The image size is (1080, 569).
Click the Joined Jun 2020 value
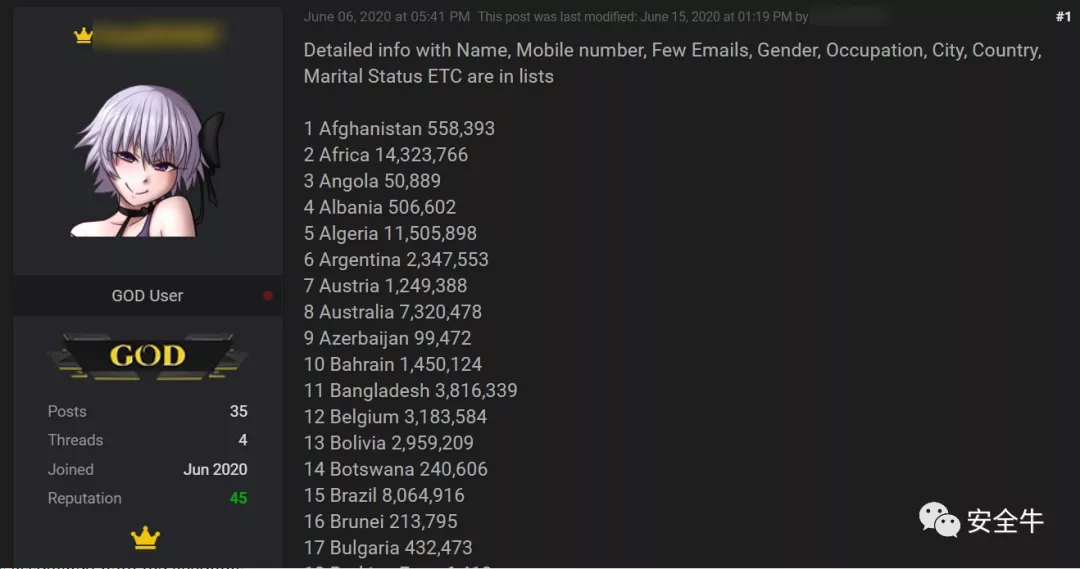click(x=215, y=469)
